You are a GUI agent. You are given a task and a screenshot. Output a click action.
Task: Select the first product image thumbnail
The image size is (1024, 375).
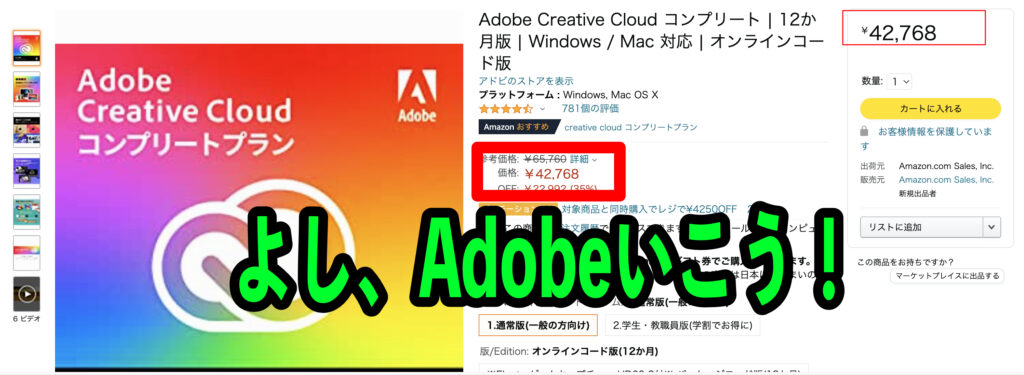point(27,48)
